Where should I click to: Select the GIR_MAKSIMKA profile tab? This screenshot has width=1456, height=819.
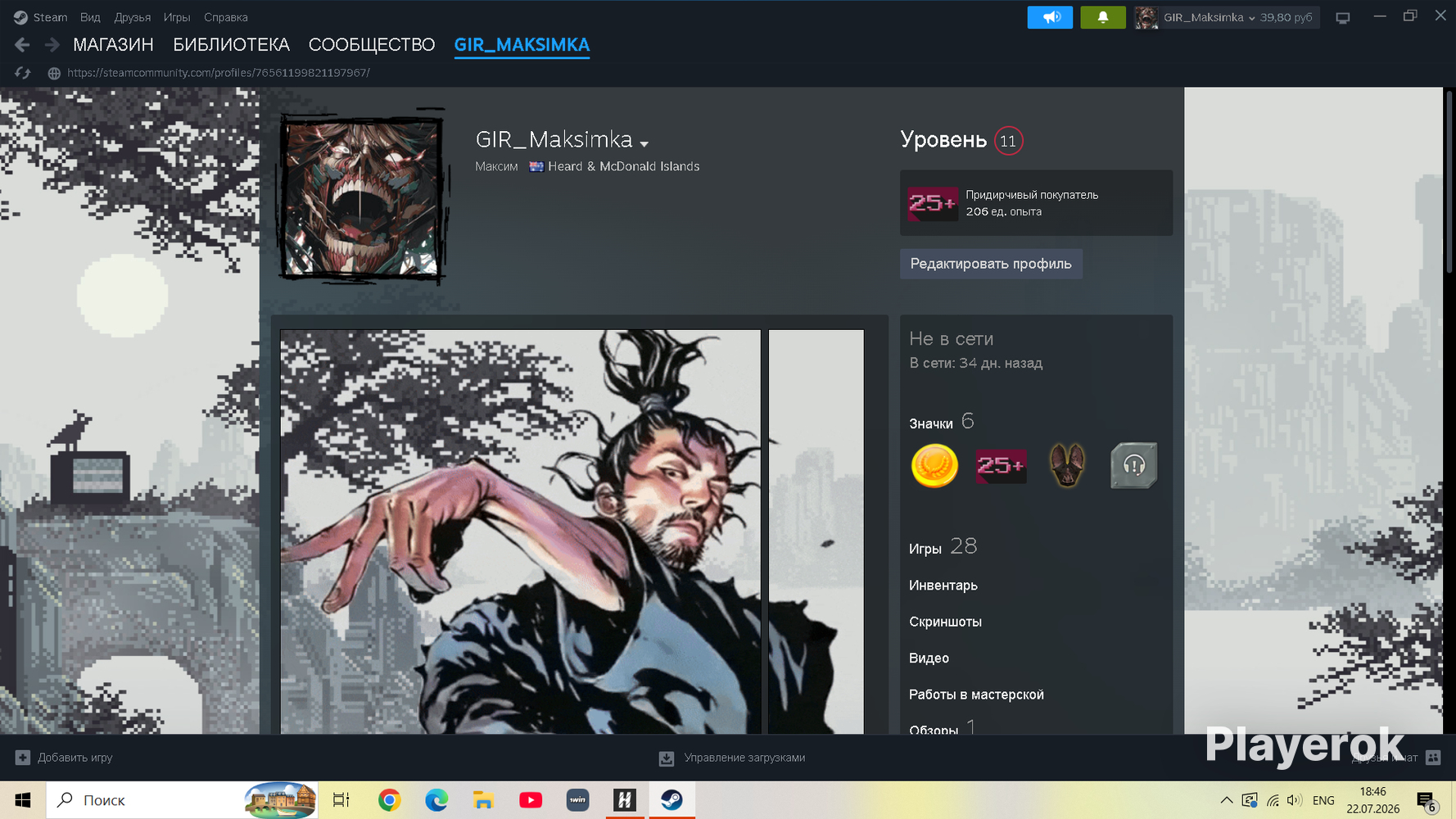(522, 45)
